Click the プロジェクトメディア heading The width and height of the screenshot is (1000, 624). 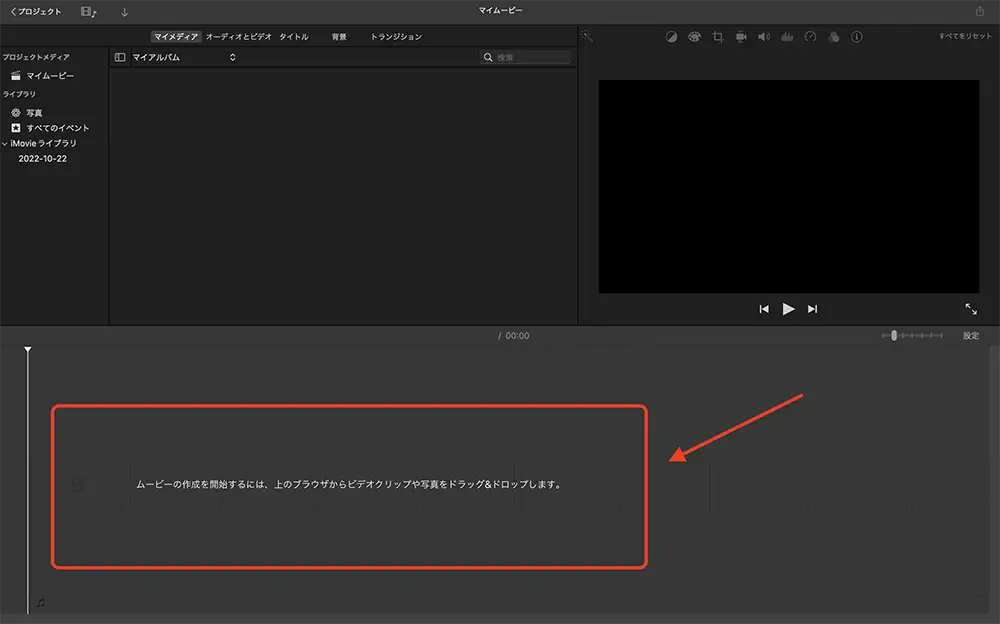coord(36,57)
